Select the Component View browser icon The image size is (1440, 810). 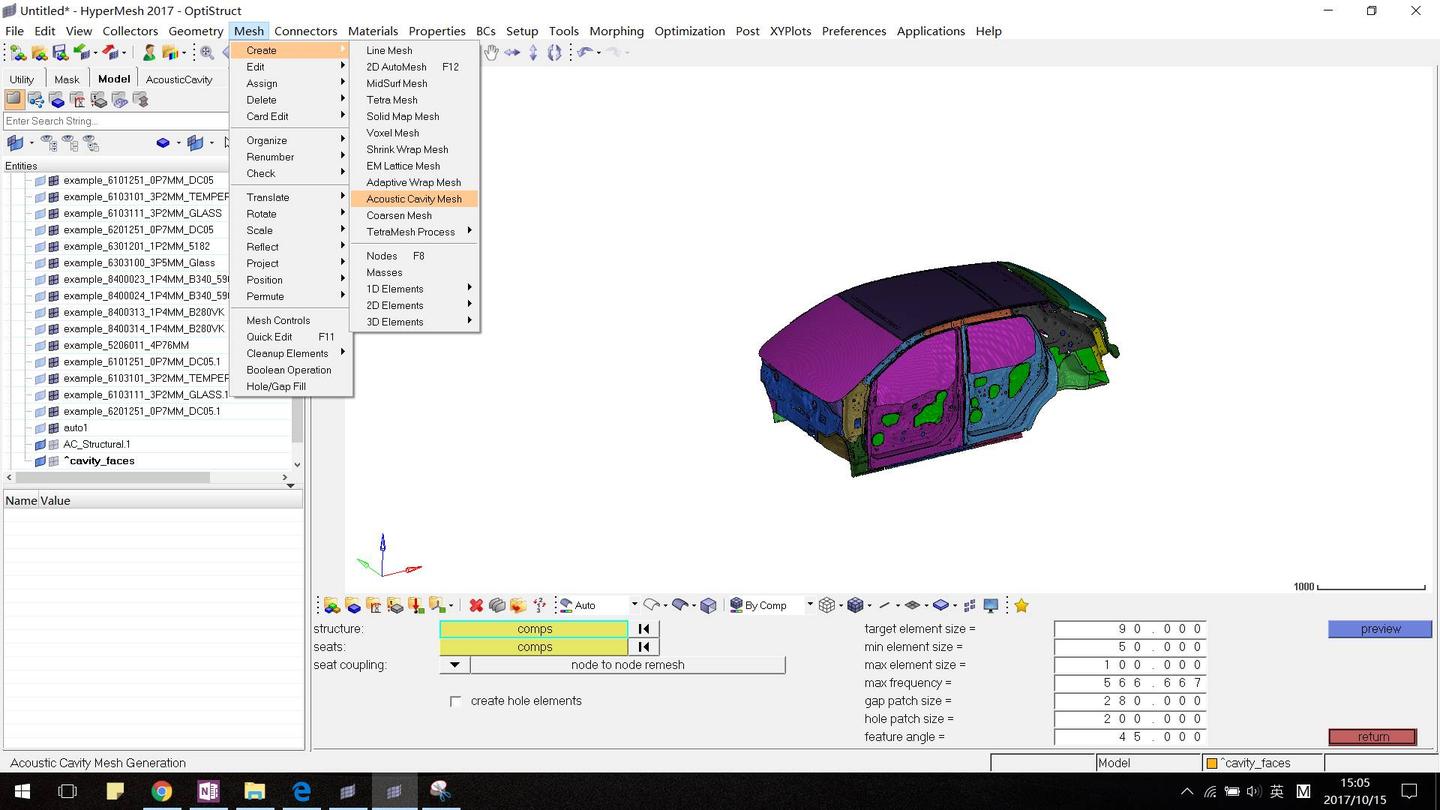tap(57, 100)
